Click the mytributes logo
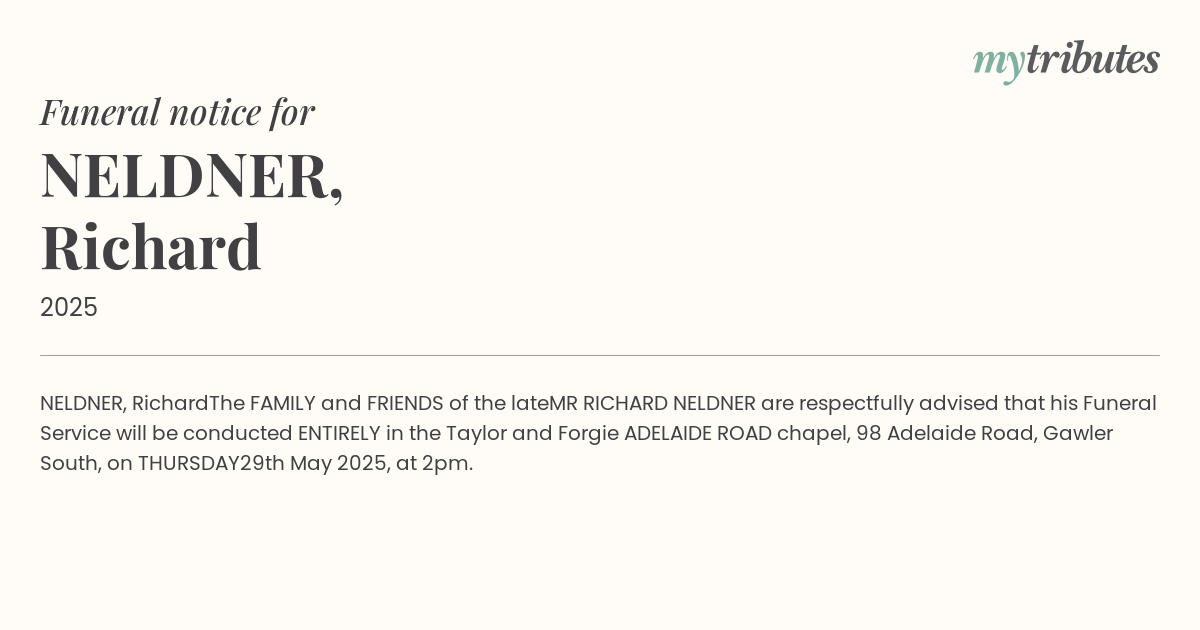1200x630 pixels. (1066, 60)
